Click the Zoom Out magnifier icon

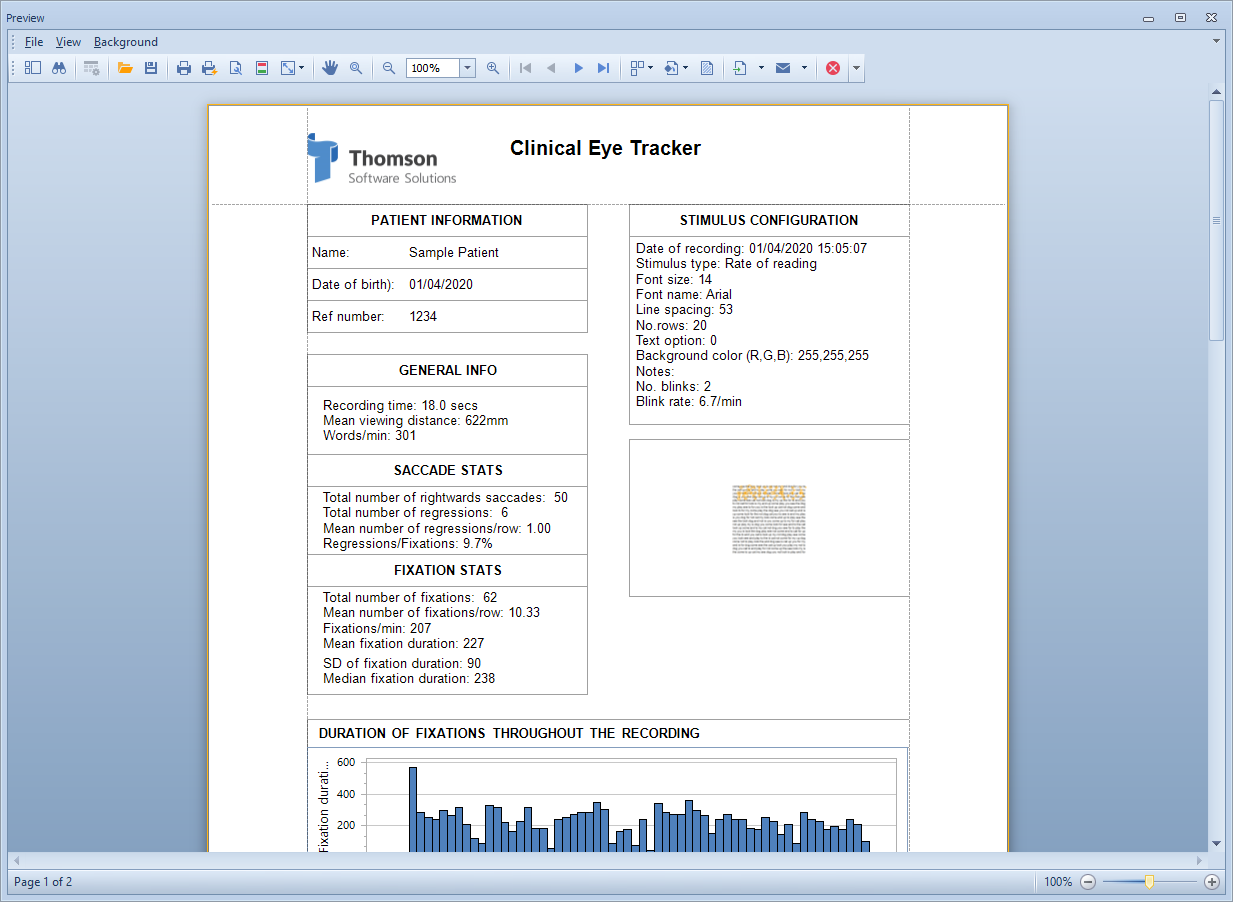click(389, 68)
